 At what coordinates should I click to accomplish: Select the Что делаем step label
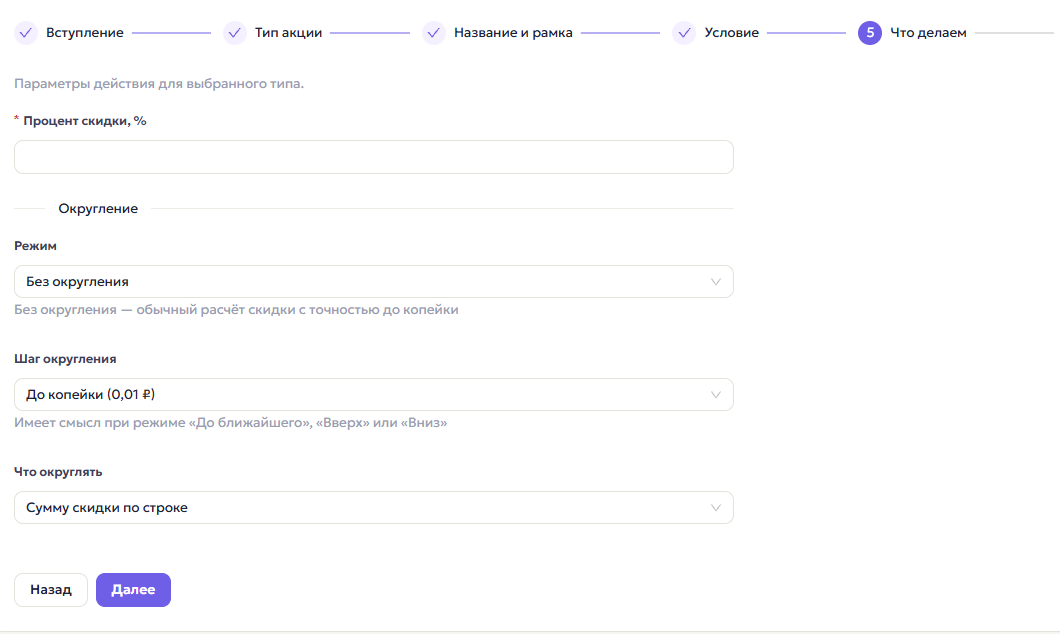pyautogui.click(x=928, y=32)
